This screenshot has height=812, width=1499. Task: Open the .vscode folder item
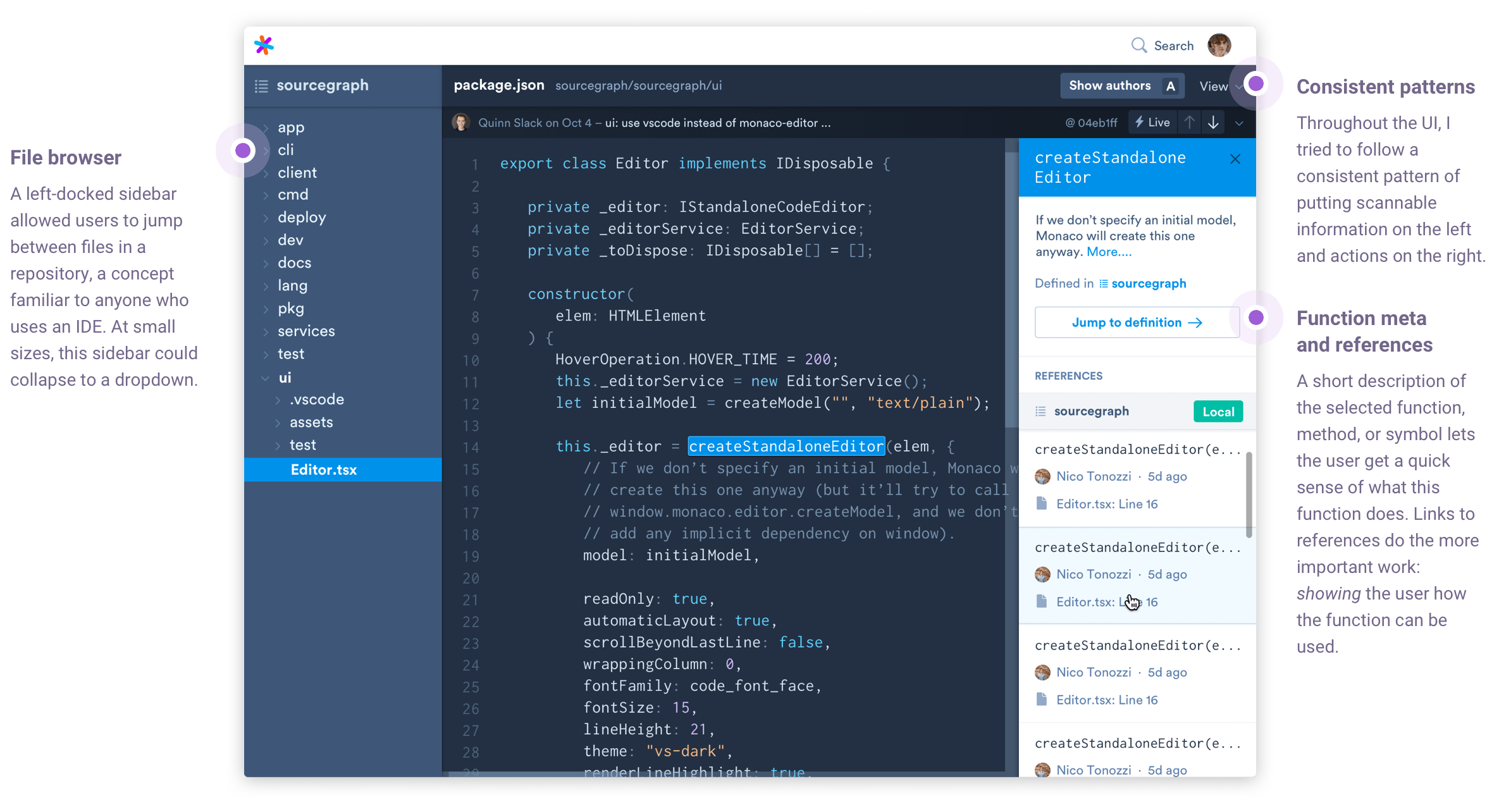[x=316, y=400]
